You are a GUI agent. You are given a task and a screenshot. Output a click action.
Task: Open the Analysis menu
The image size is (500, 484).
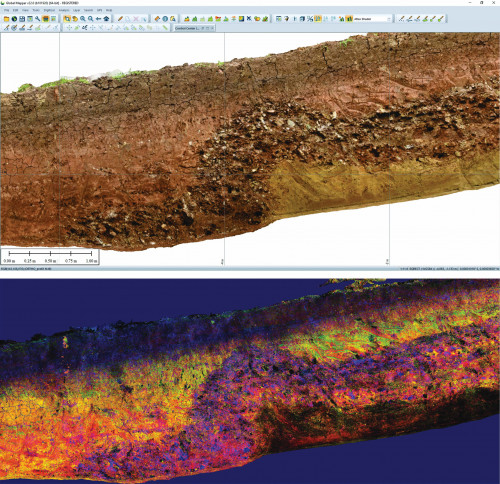[x=64, y=10]
